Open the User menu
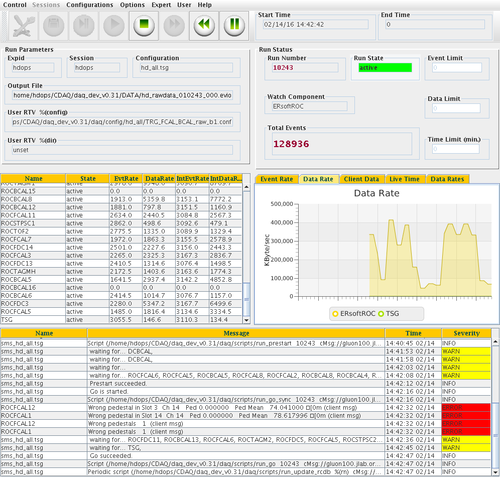500x477 pixels. (184, 5)
